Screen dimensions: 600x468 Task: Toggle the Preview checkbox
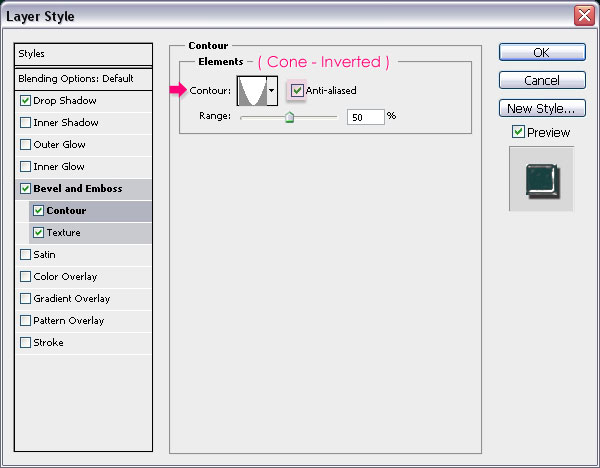tap(518, 132)
